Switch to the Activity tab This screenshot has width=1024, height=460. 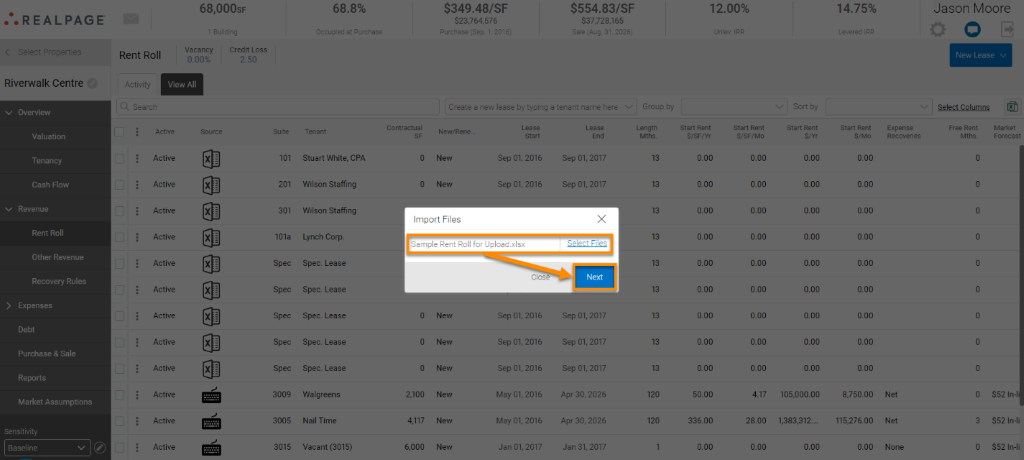point(138,85)
